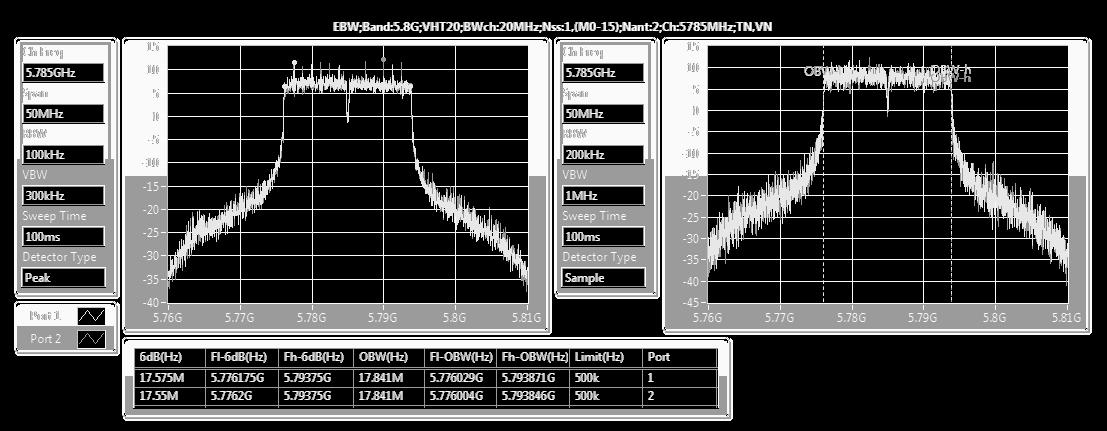Select the 17.575M table cell

pos(169,378)
